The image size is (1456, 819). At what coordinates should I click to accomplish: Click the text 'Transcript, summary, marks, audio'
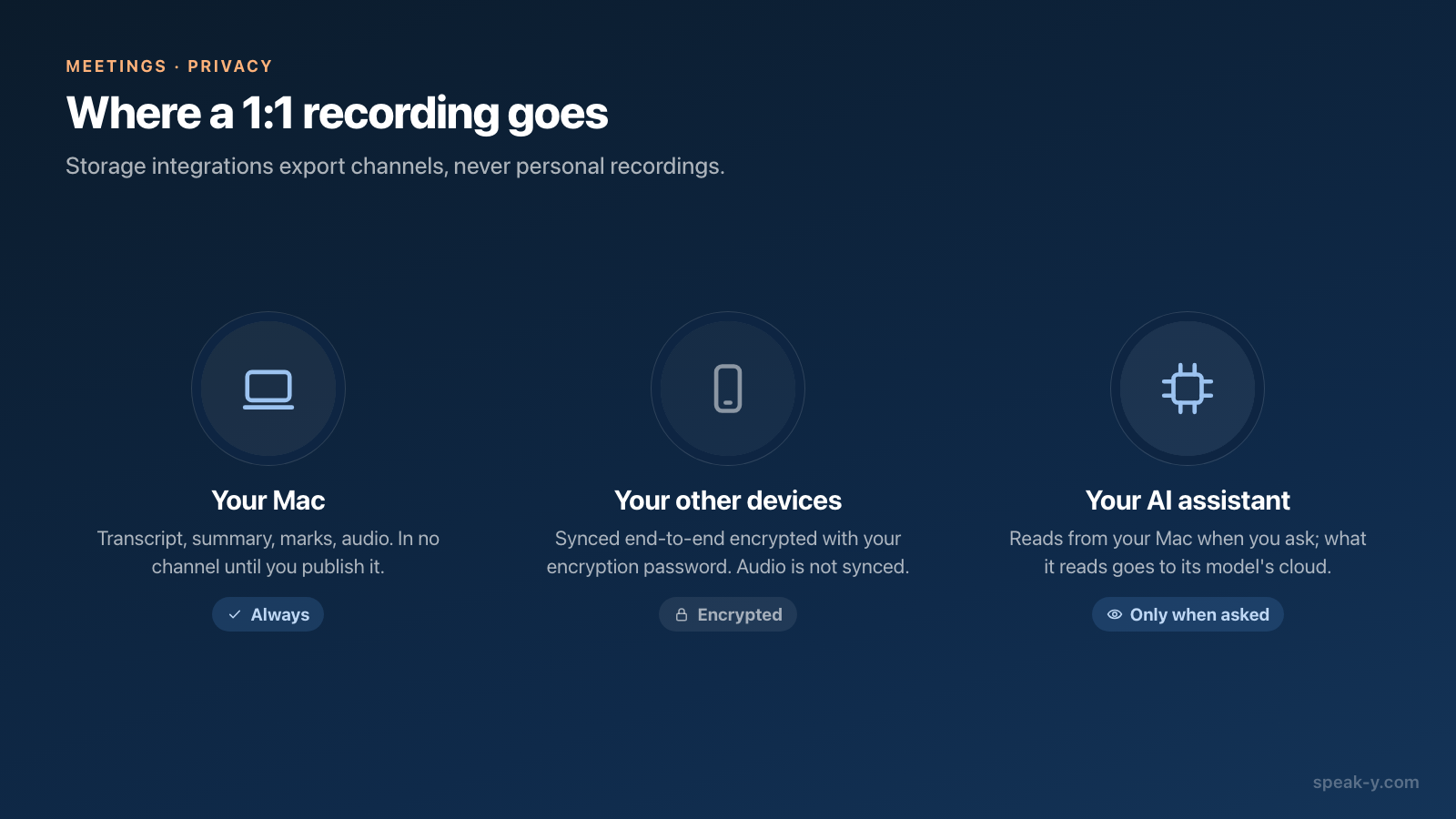pos(244,539)
